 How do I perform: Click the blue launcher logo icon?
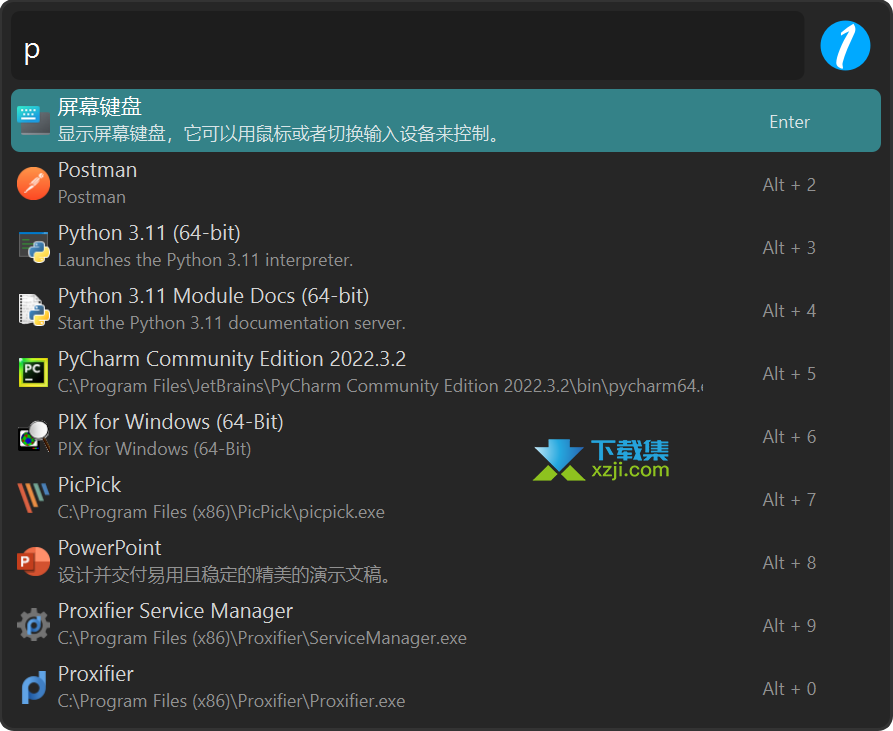click(x=845, y=46)
